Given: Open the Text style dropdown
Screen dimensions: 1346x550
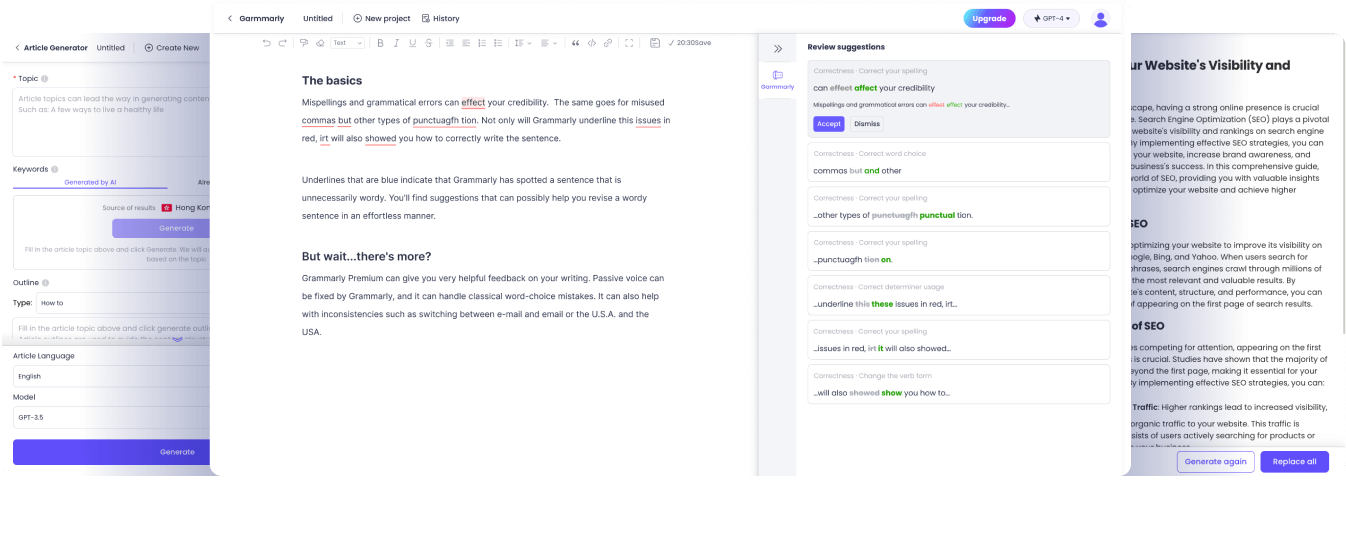Looking at the screenshot, I should click(x=347, y=43).
